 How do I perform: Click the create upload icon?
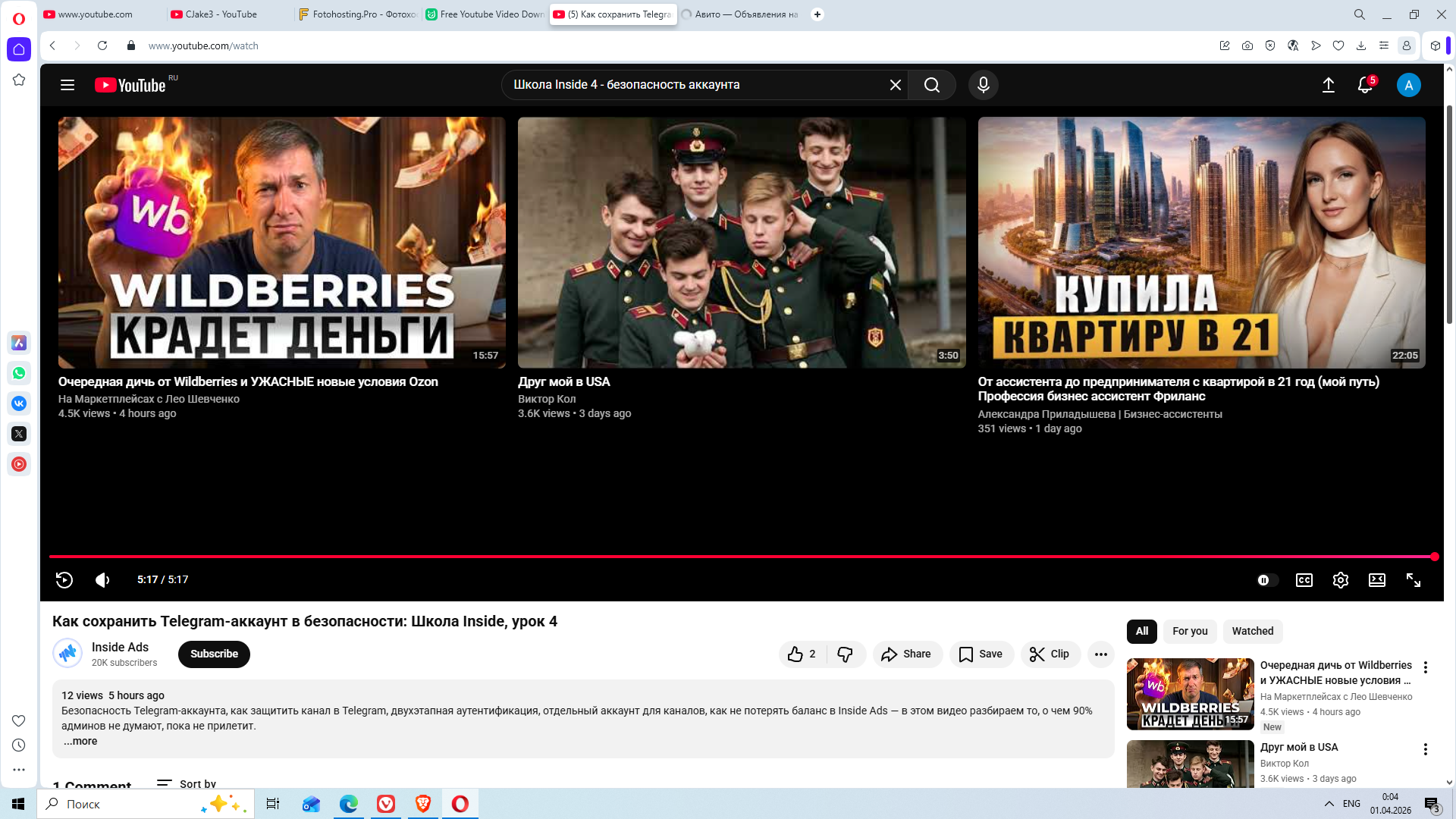pos(1328,85)
